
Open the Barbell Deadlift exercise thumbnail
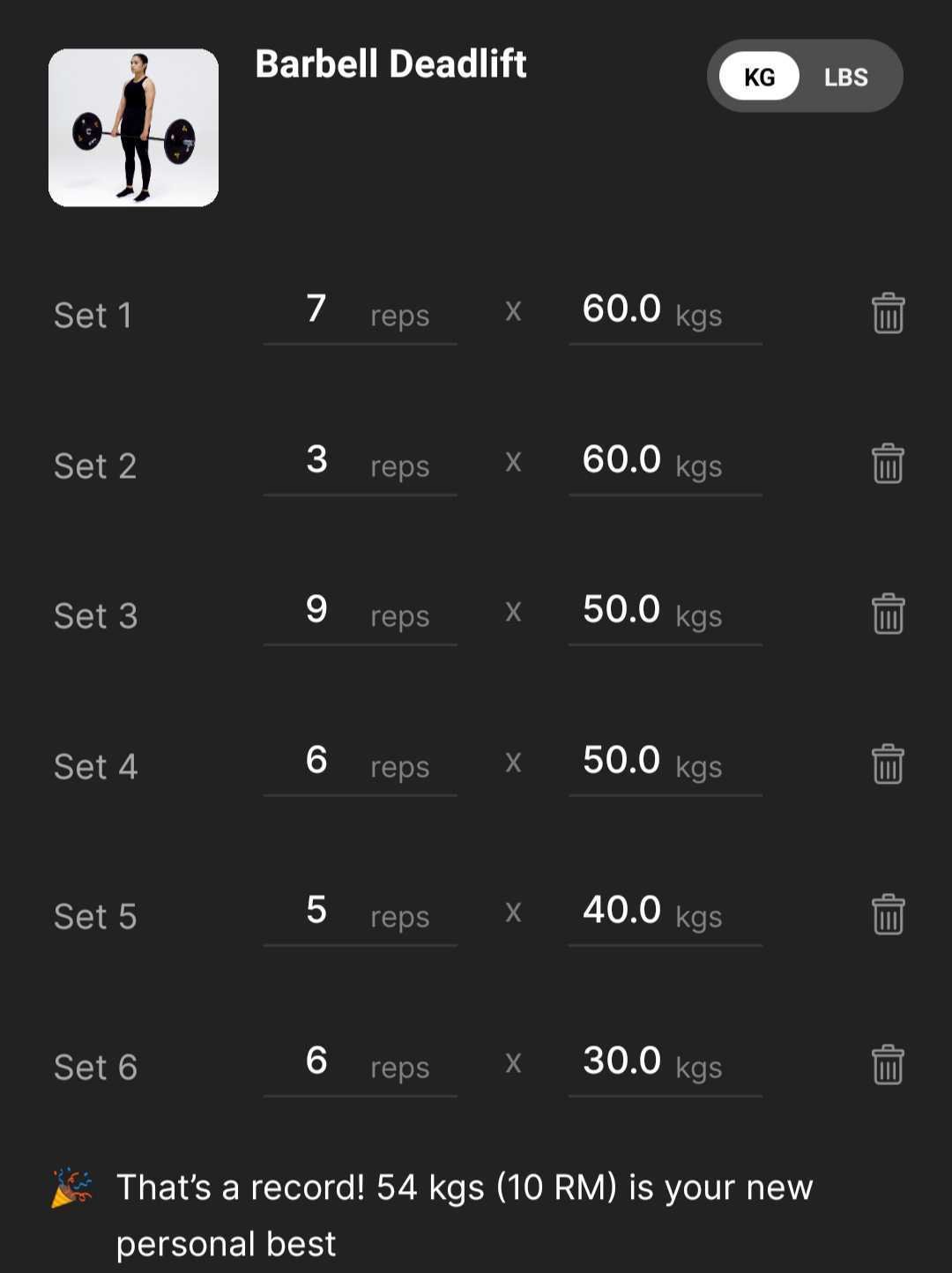[133, 128]
